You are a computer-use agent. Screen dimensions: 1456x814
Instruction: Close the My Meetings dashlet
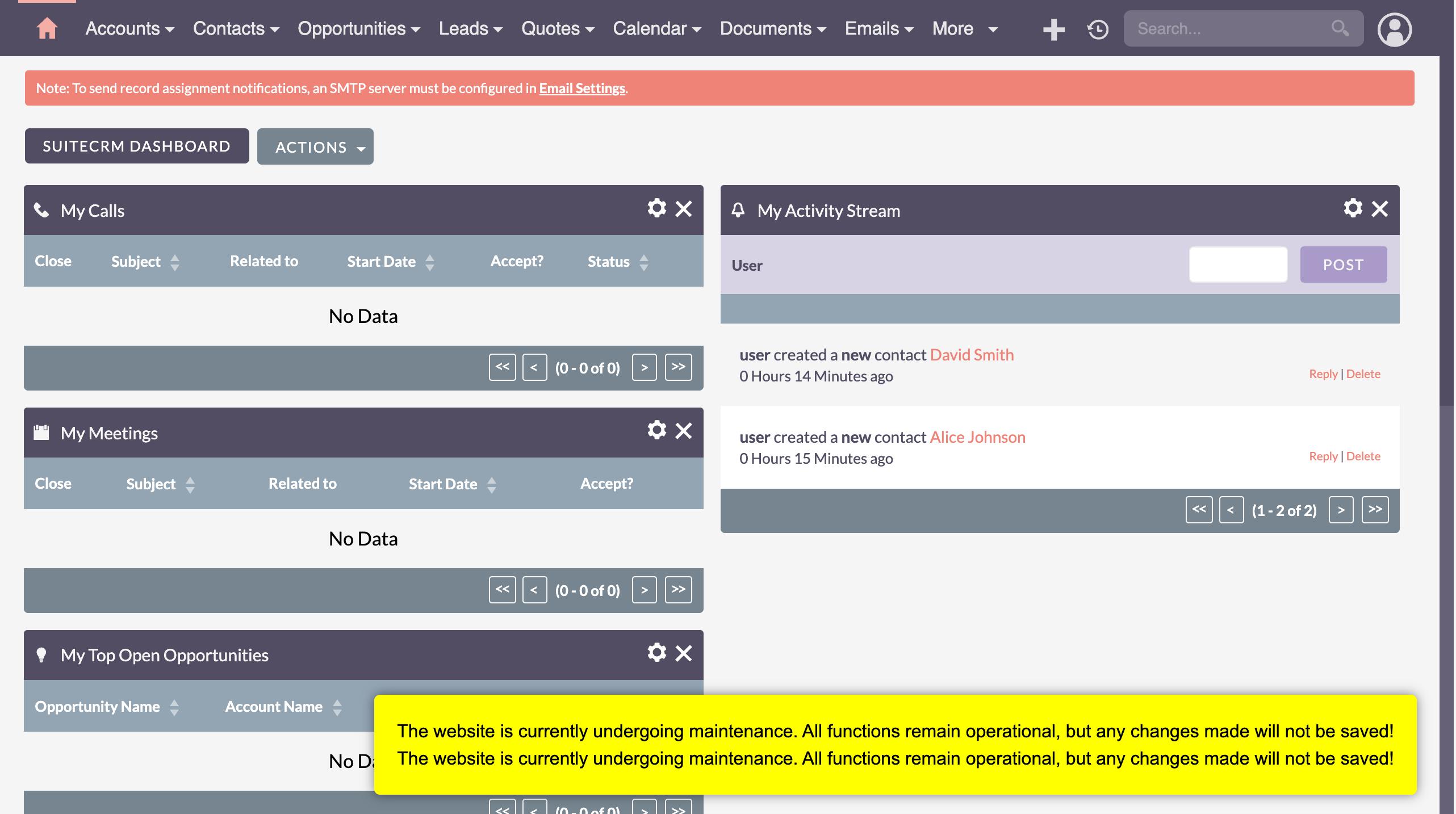coord(684,431)
